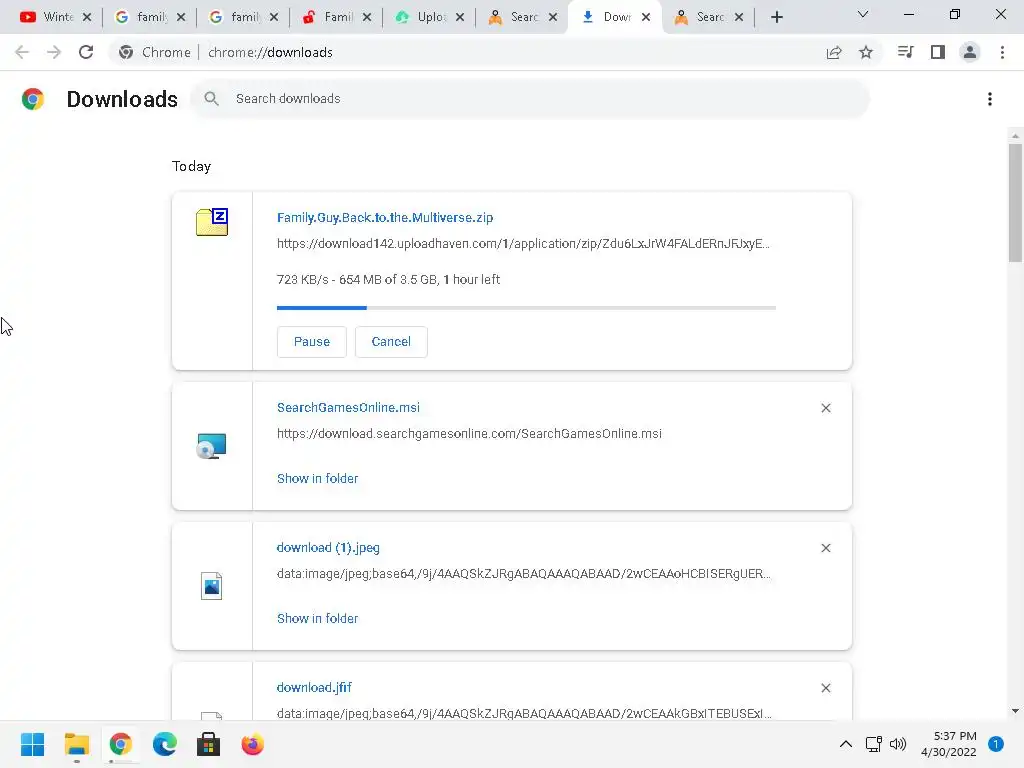The height and width of the screenshot is (768, 1024).
Task: Open the Windows Start menu
Action: pos(33,744)
